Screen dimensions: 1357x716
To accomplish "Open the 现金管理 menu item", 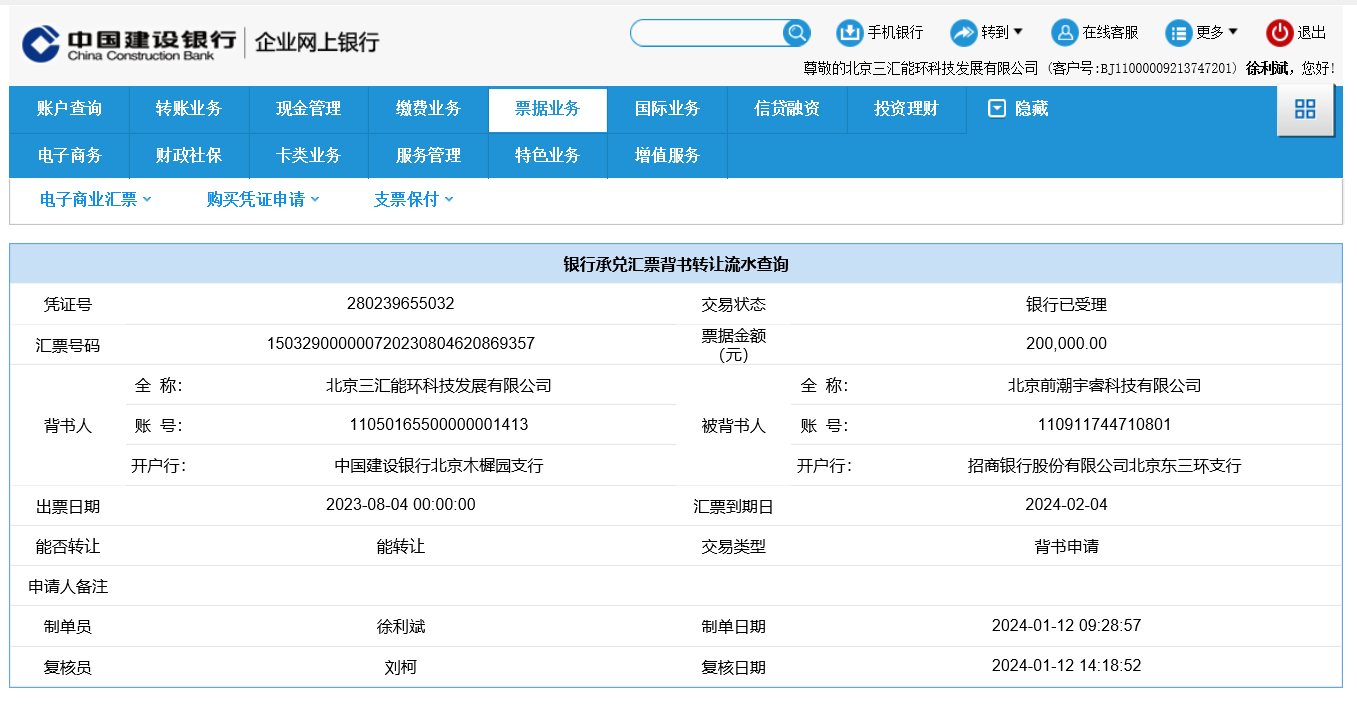I will (308, 109).
